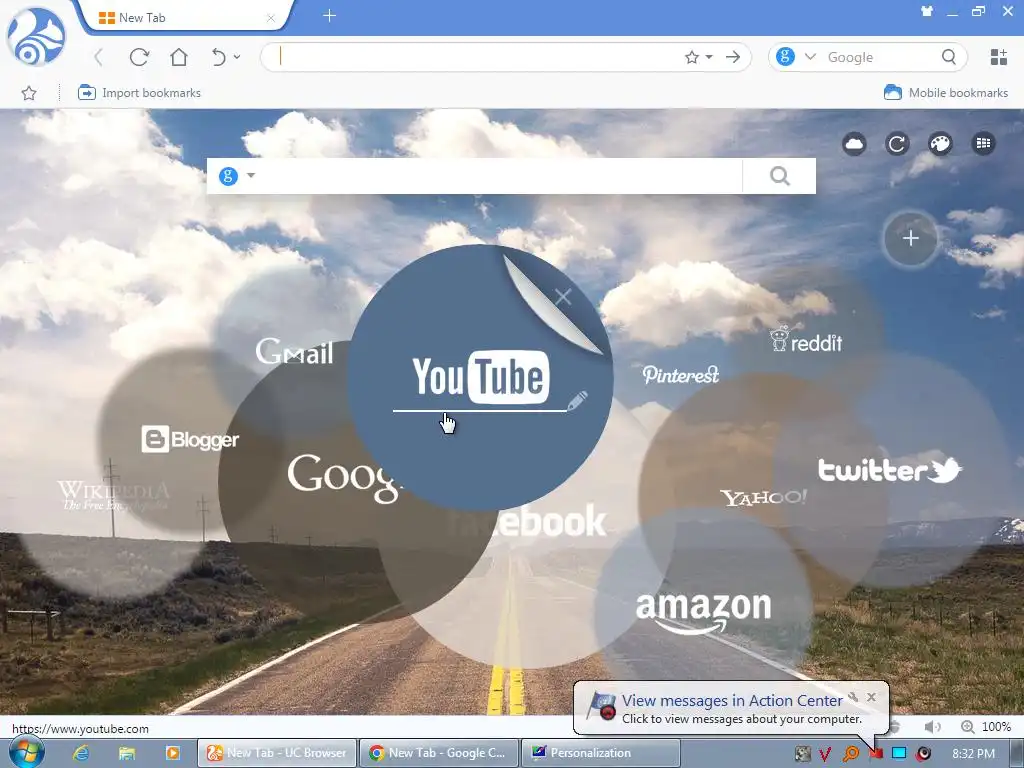Open the extensions grid icon
The height and width of the screenshot is (768, 1024).
(x=999, y=57)
